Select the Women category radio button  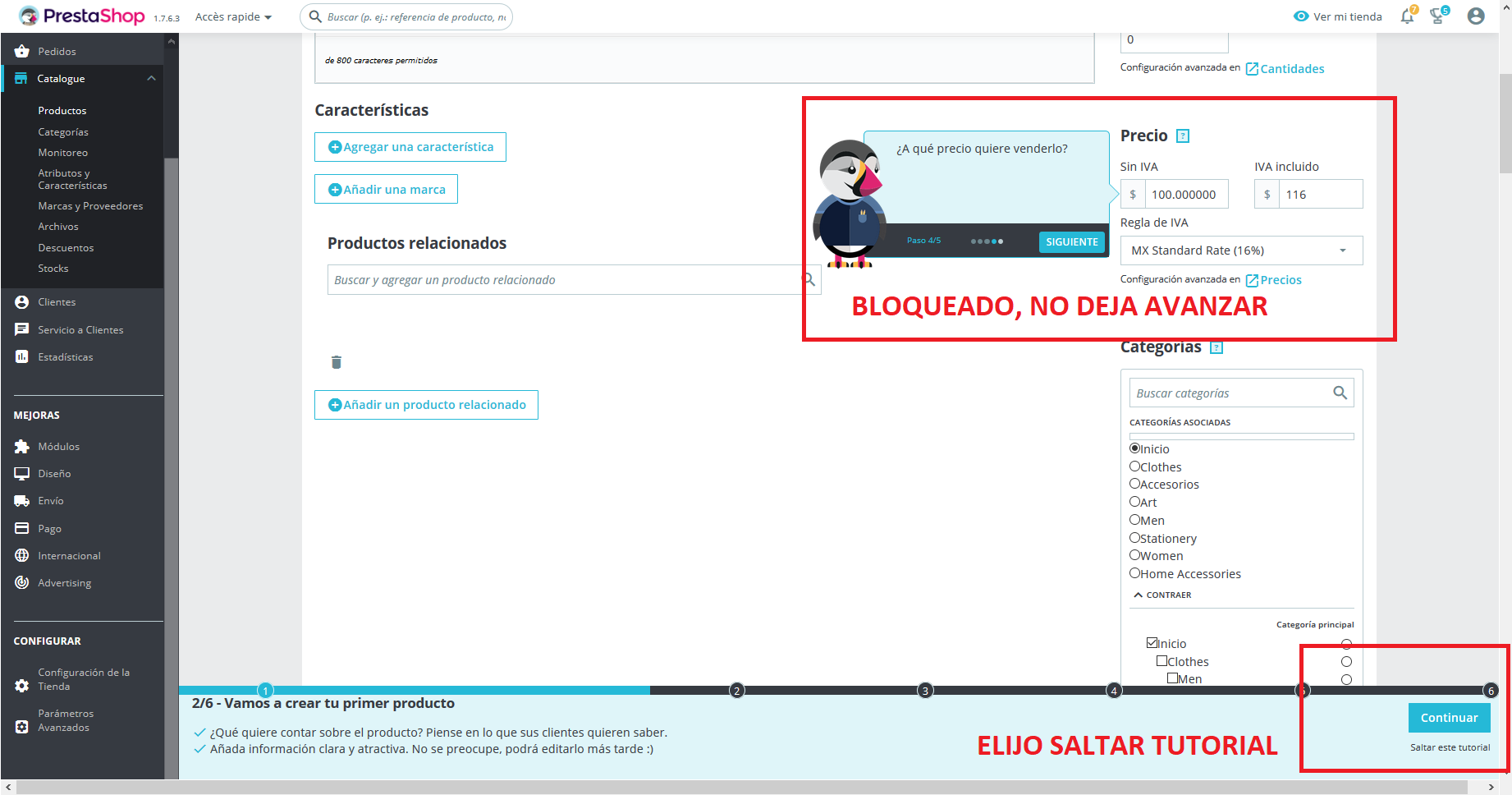pyautogui.click(x=1134, y=555)
